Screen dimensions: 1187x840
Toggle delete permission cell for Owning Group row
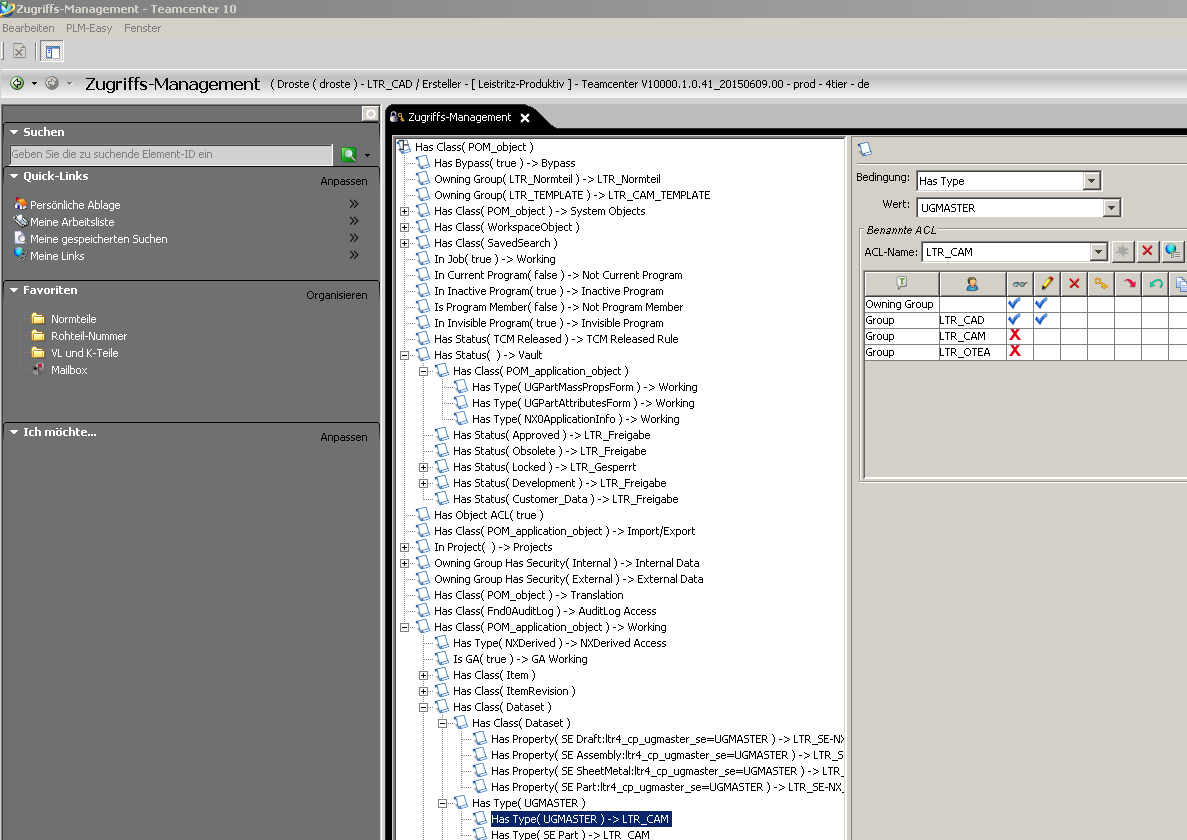click(1074, 303)
